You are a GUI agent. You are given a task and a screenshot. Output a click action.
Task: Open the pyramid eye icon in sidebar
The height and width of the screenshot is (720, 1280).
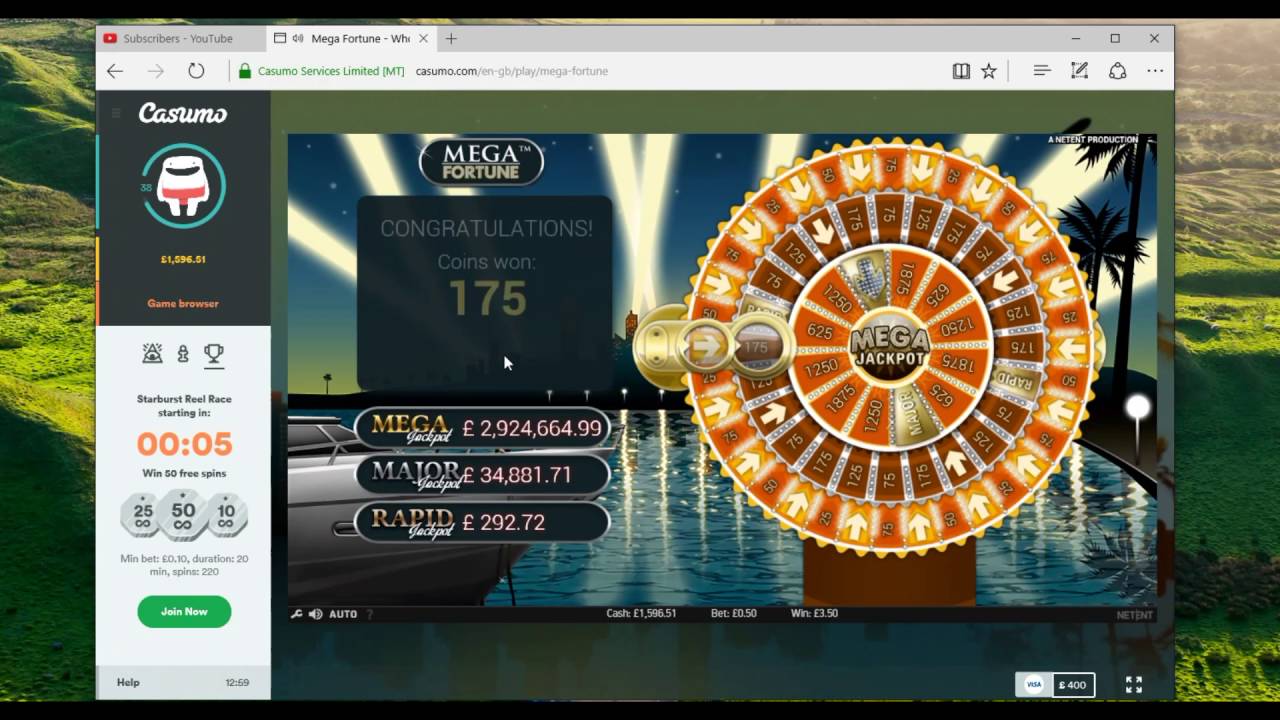click(x=152, y=353)
